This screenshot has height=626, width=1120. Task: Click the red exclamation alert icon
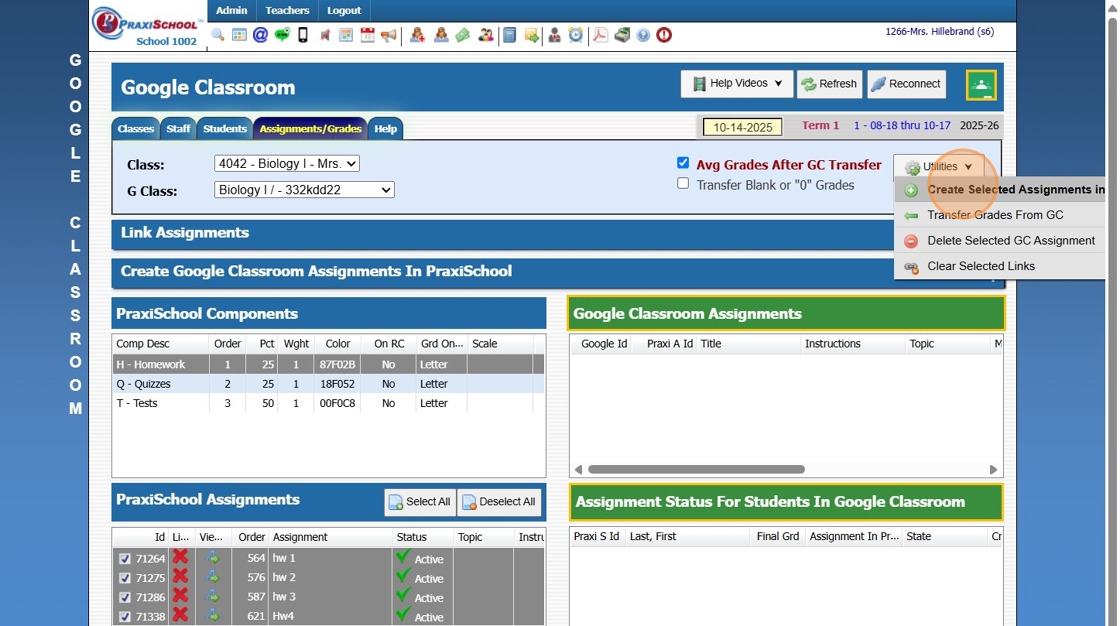pos(664,35)
